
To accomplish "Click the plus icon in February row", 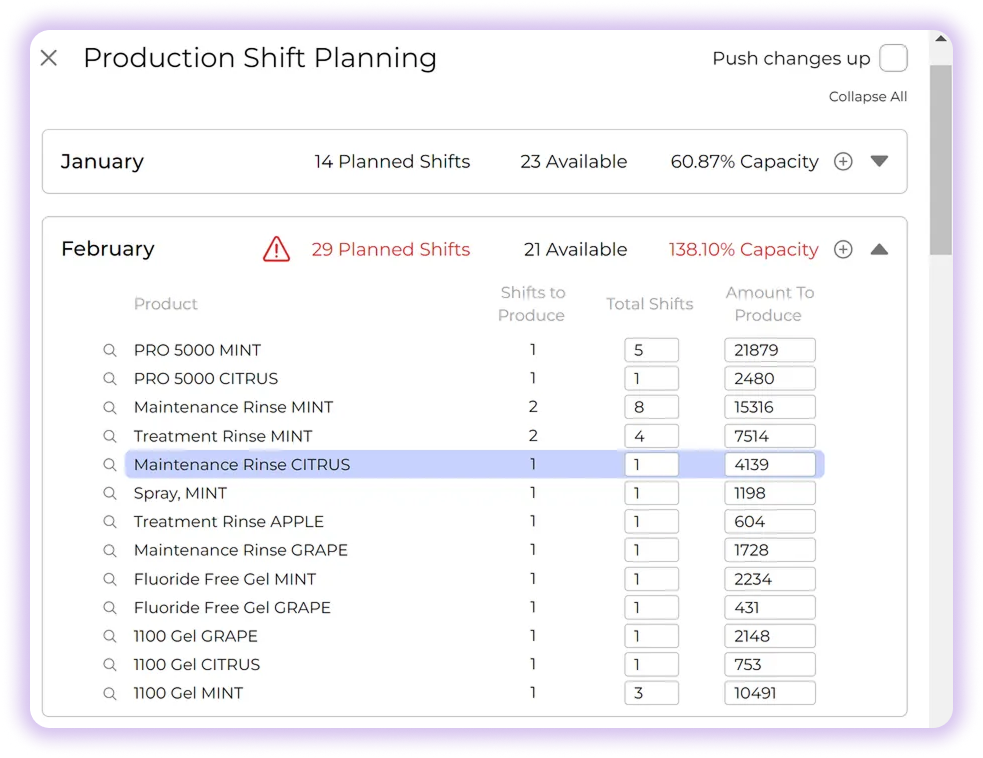I will (843, 250).
